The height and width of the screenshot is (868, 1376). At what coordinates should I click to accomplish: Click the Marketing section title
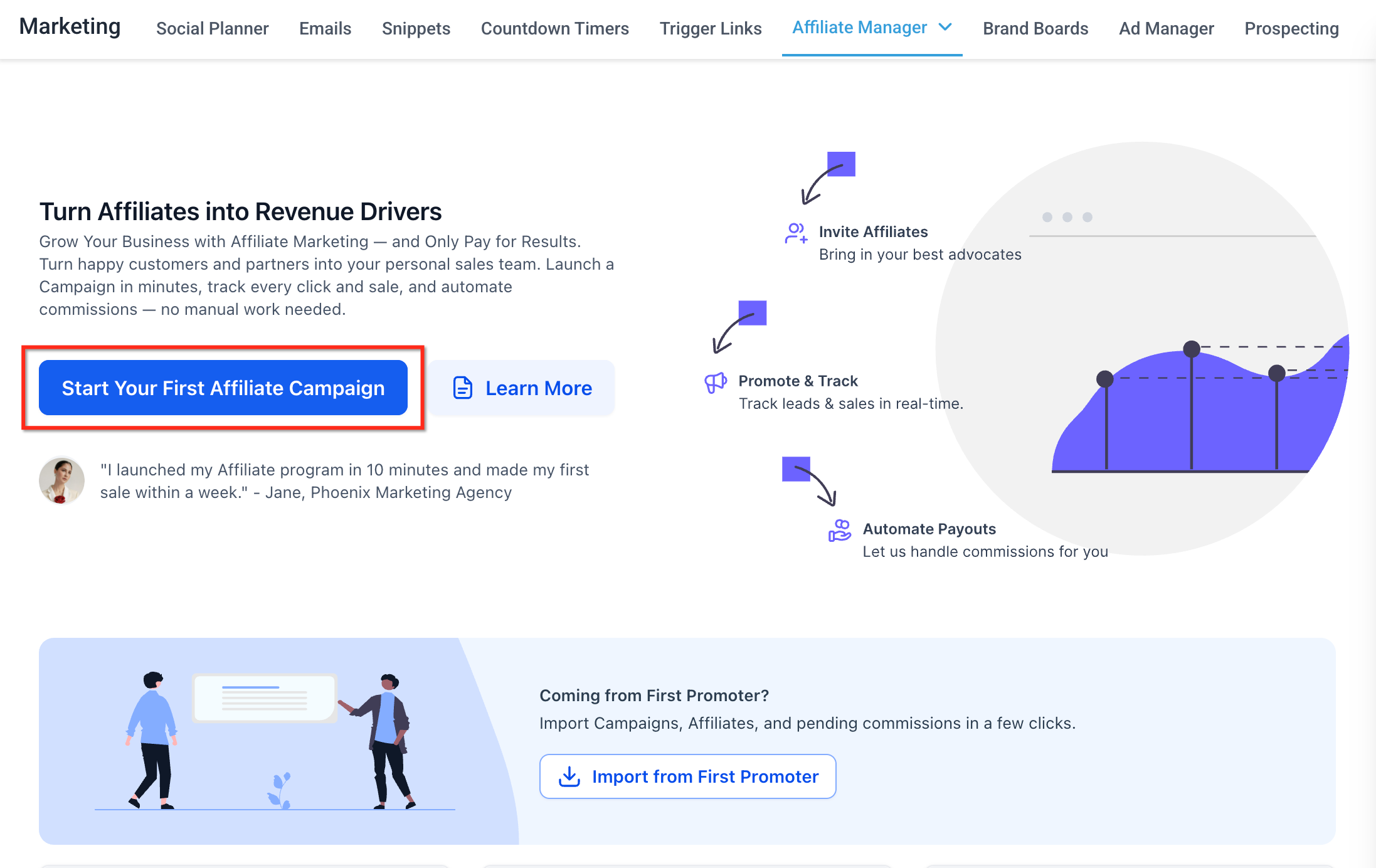[70, 26]
